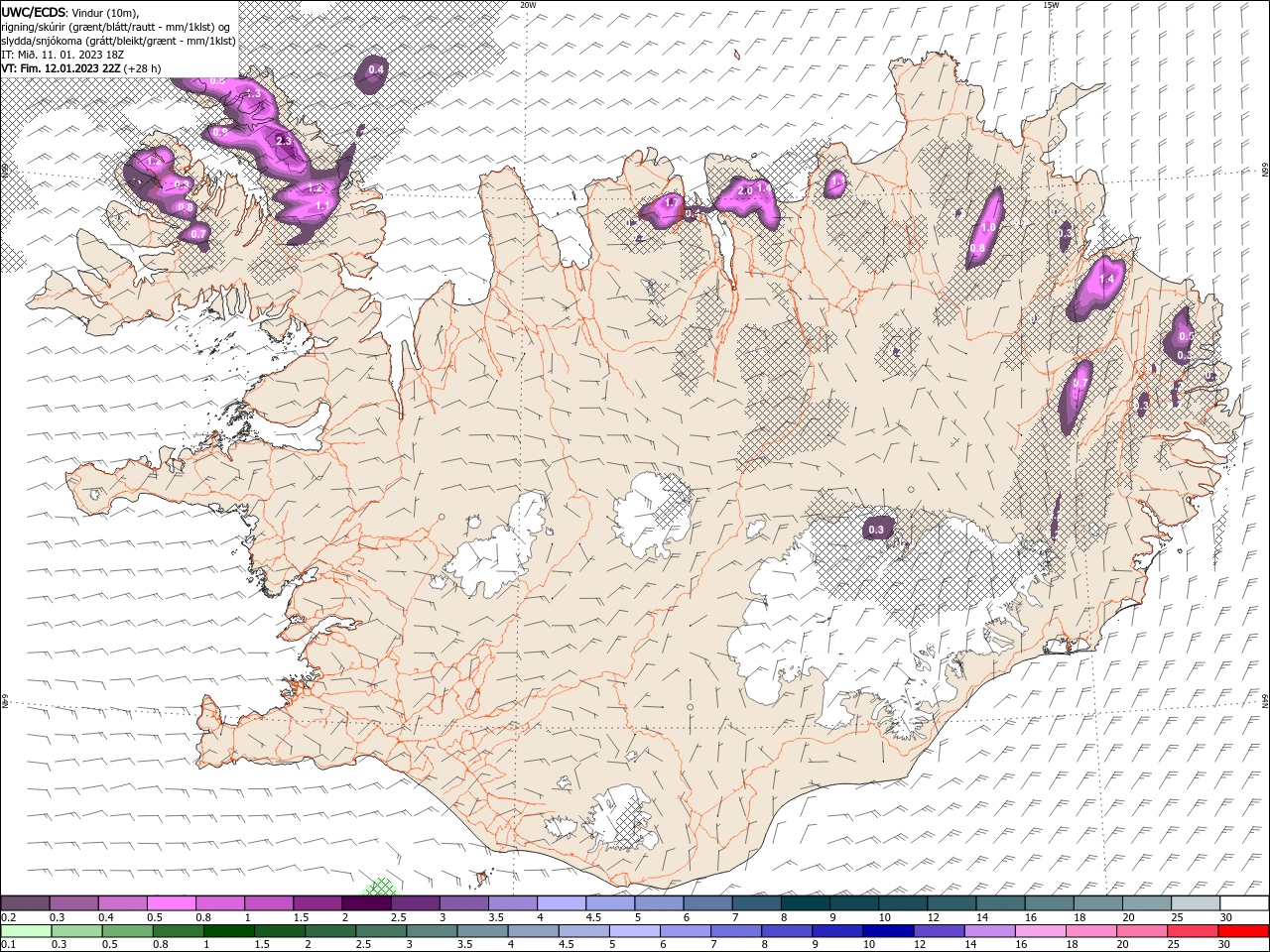This screenshot has height=952, width=1270.
Task: Click the 'VT: Fim. 12.01.2023 22Z (+28 h)' line
Action: tap(81, 68)
